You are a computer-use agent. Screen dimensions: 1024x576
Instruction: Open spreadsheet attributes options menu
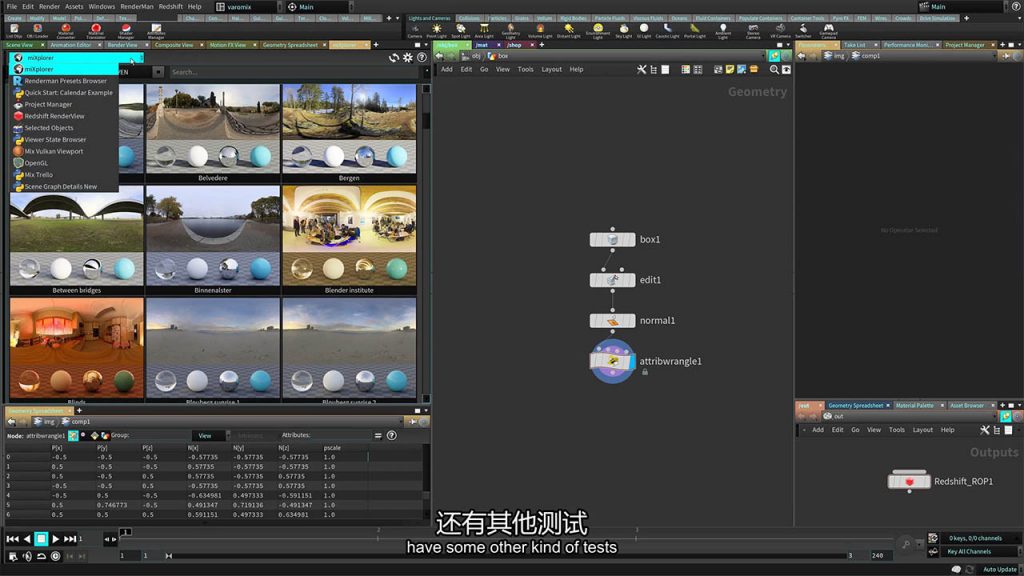(377, 436)
